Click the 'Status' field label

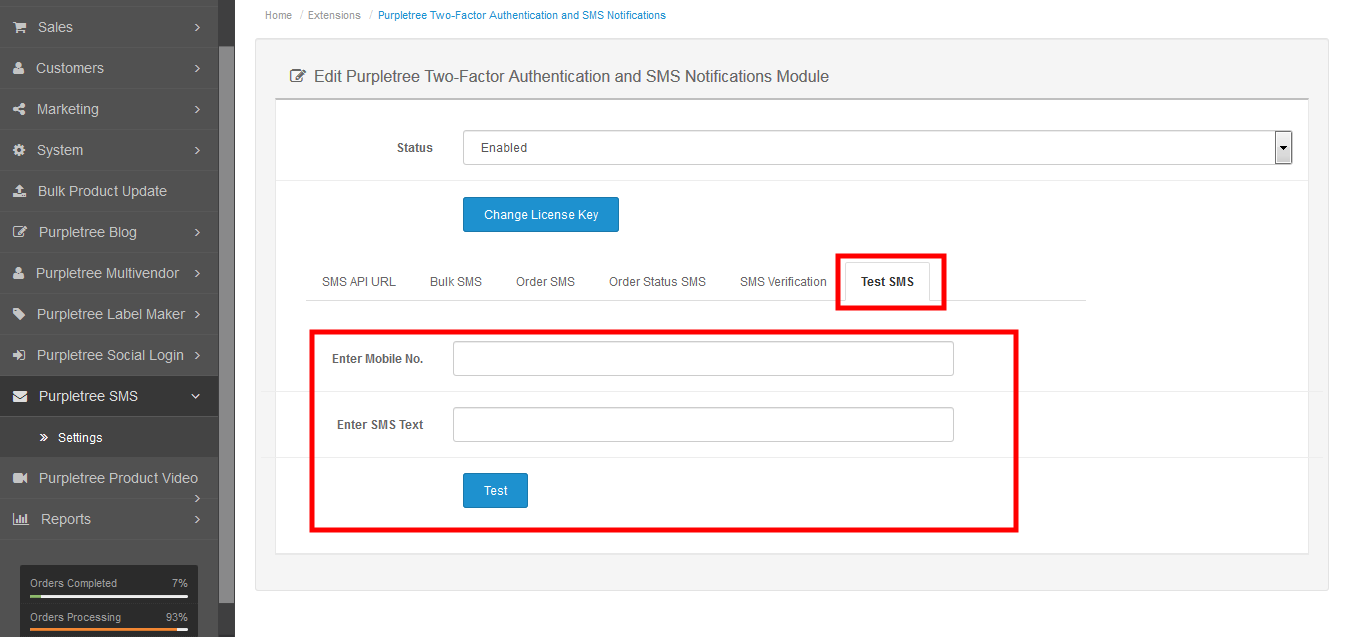point(415,148)
